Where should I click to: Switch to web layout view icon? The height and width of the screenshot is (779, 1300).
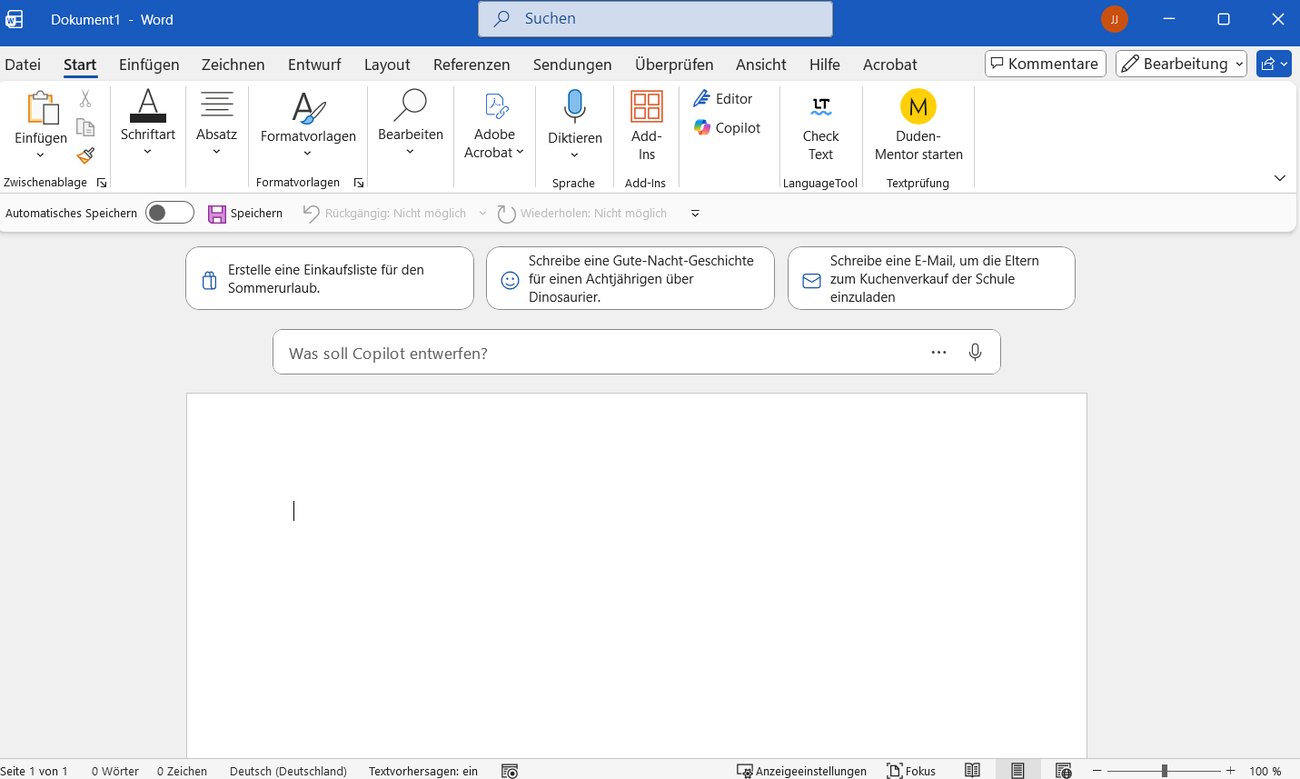click(x=1063, y=770)
